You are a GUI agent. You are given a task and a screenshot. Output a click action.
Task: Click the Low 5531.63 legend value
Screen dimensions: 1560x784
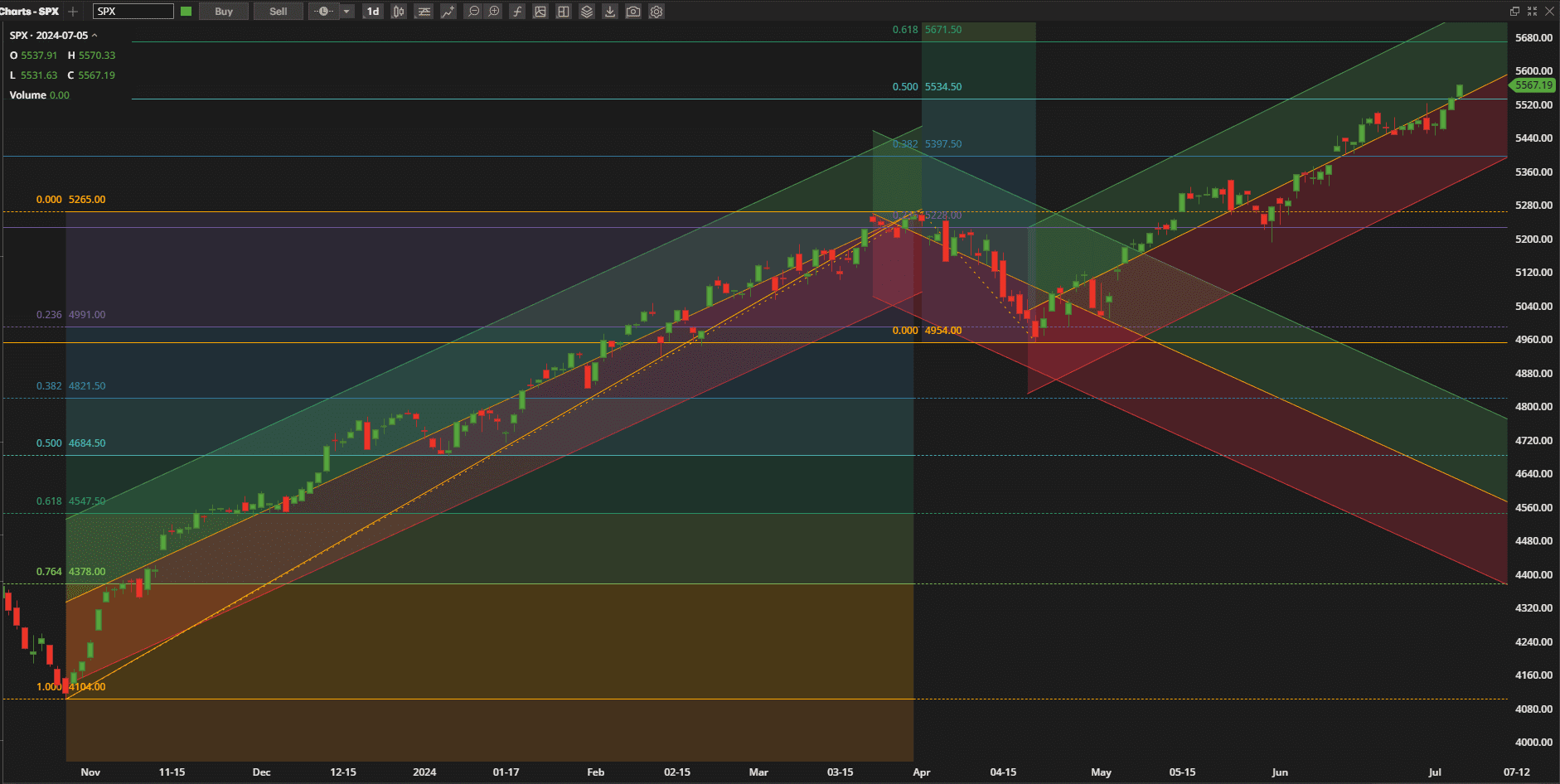click(39, 75)
